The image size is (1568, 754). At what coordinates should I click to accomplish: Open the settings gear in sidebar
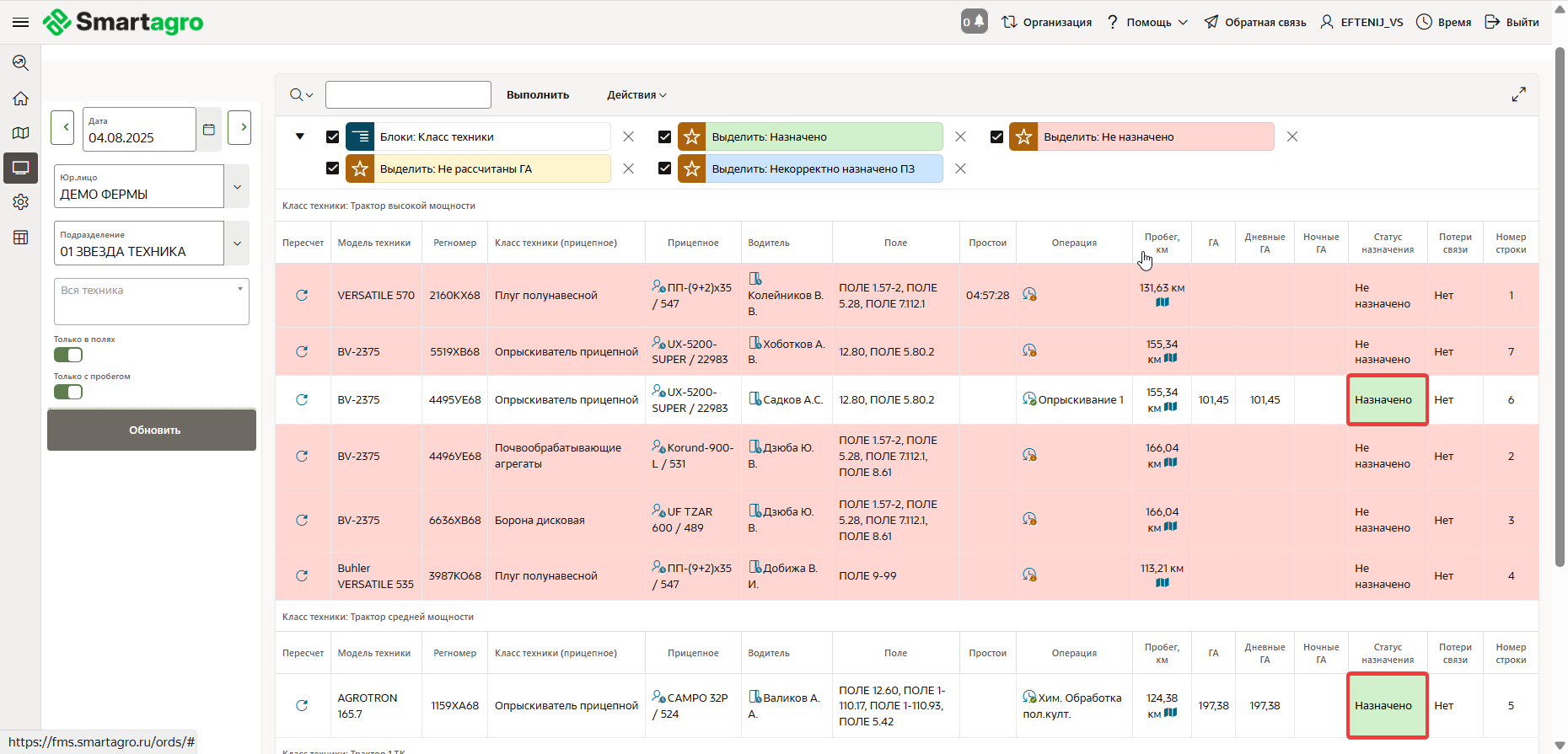tap(21, 202)
